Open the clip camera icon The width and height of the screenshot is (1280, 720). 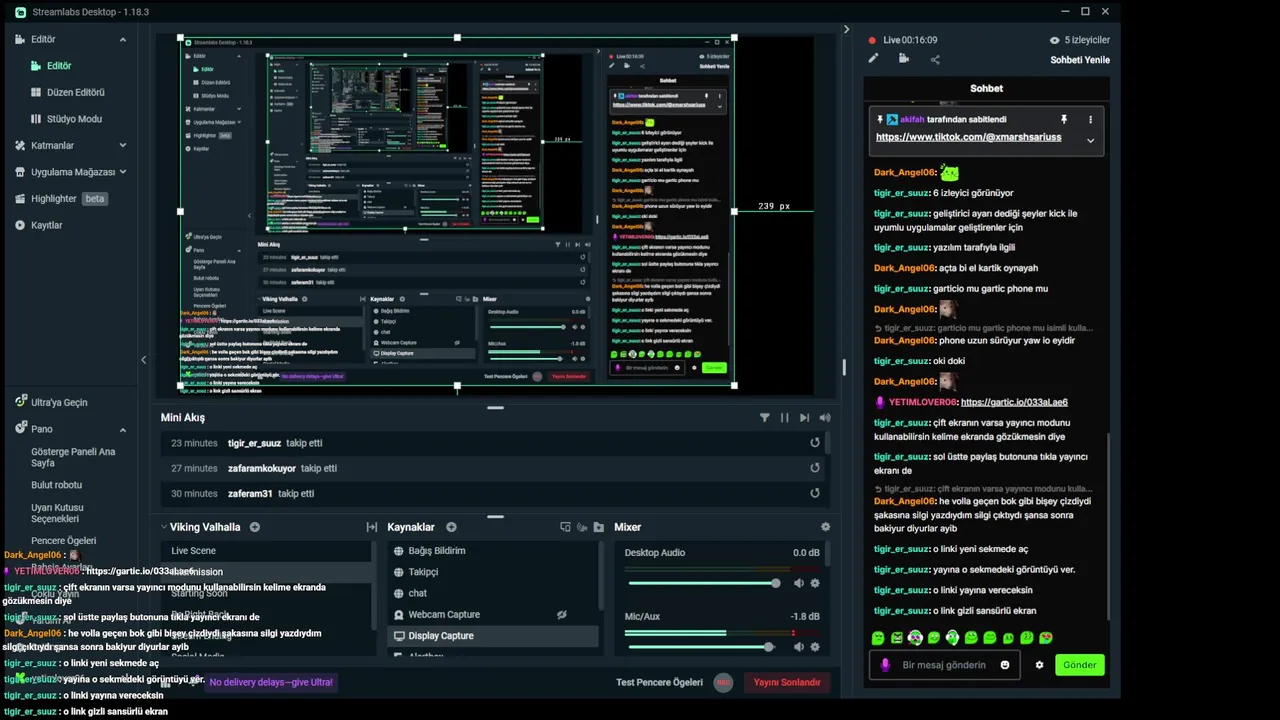(904, 59)
